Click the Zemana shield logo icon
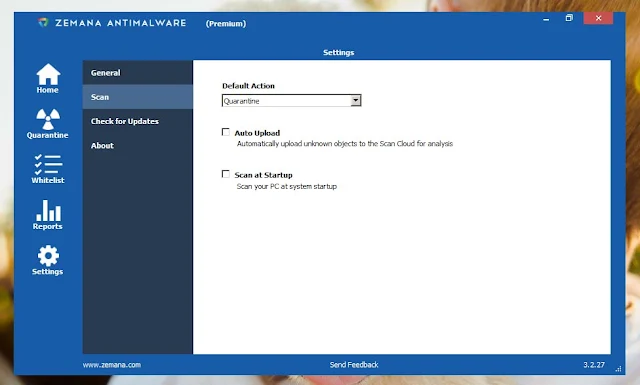640x385 pixels. pyautogui.click(x=43, y=22)
